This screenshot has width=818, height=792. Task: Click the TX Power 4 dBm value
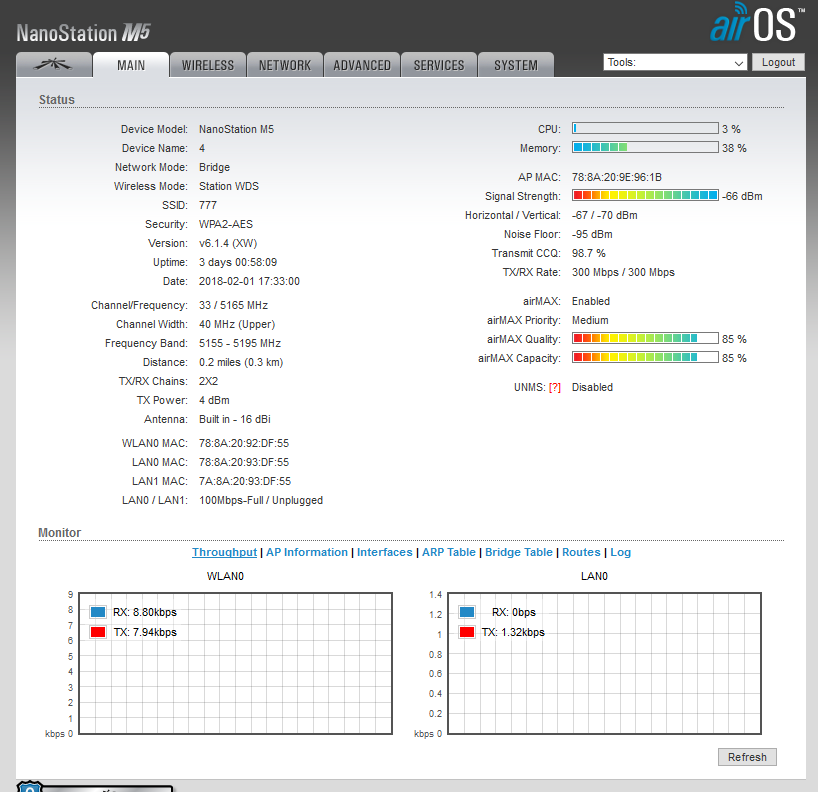click(x=214, y=400)
